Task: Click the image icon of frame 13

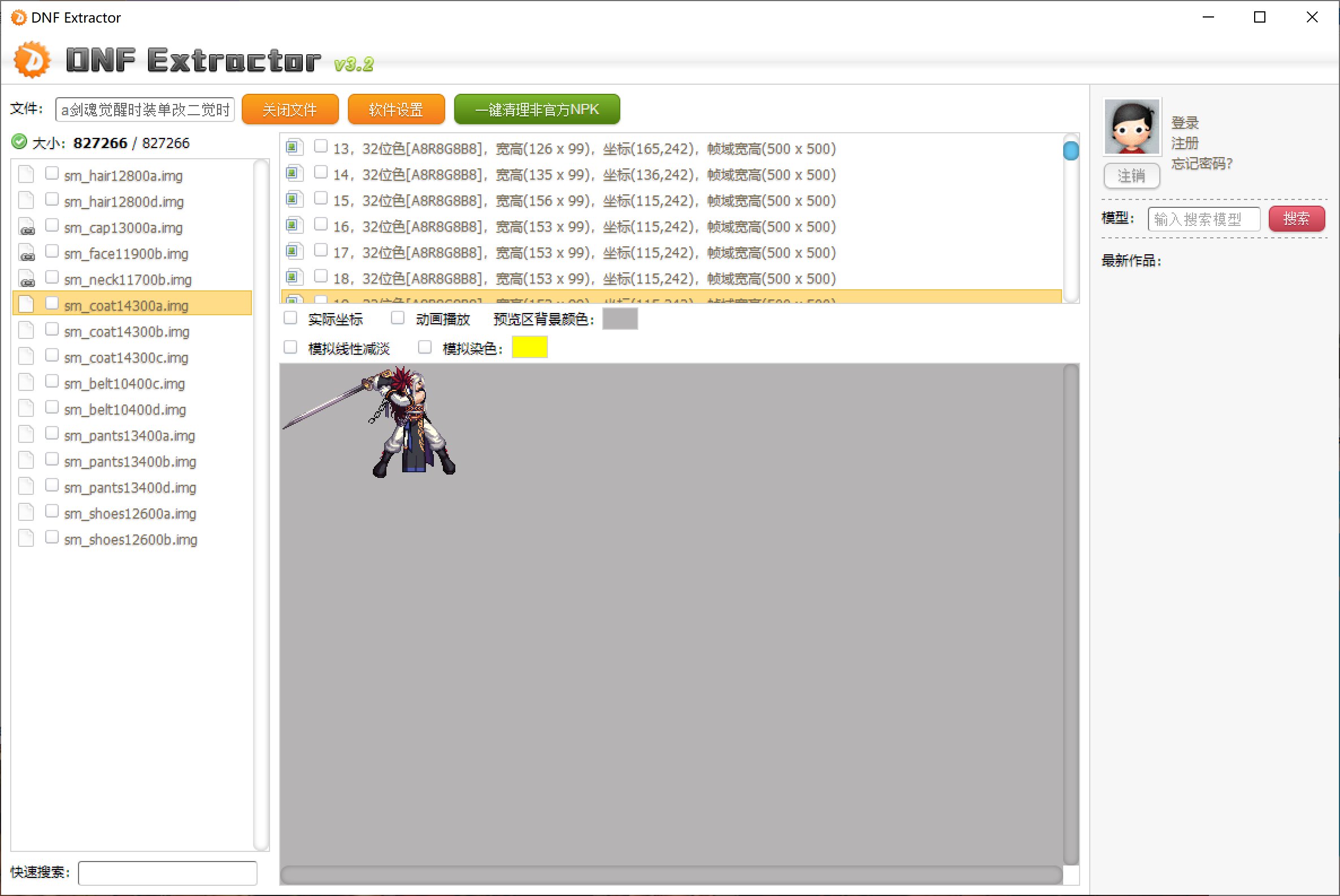Action: (293, 147)
